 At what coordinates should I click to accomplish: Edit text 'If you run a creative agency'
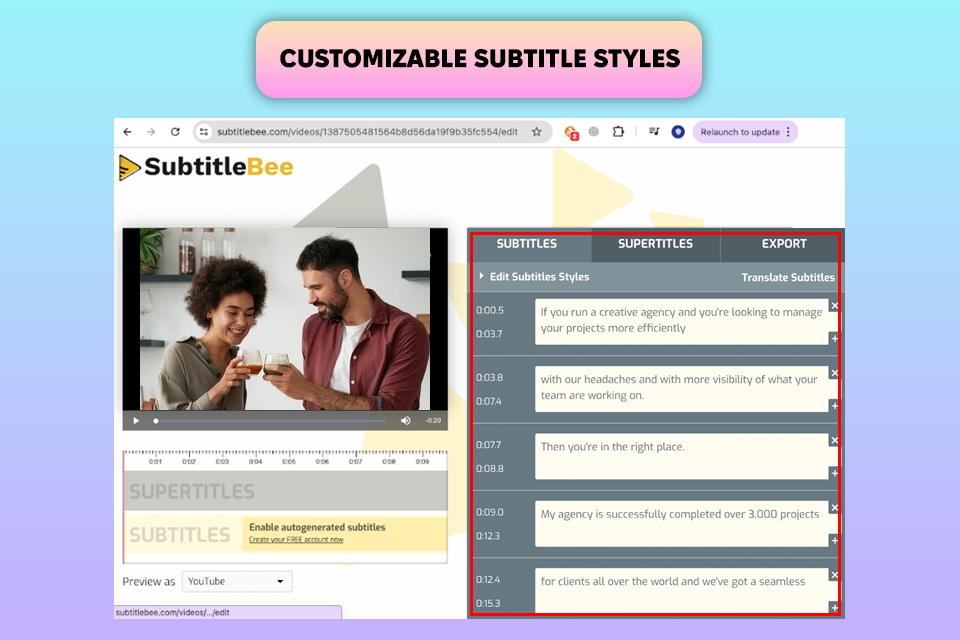pos(681,322)
